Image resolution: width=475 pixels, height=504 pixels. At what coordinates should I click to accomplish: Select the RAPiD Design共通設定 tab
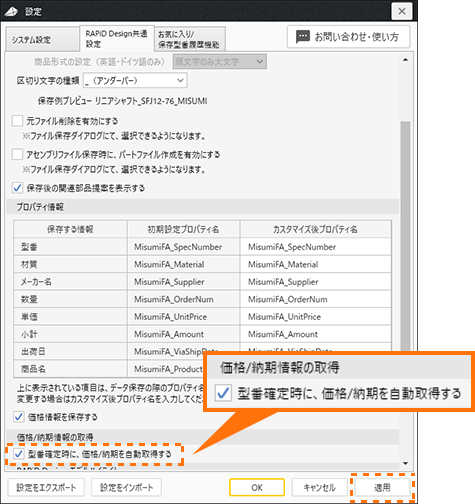point(117,38)
